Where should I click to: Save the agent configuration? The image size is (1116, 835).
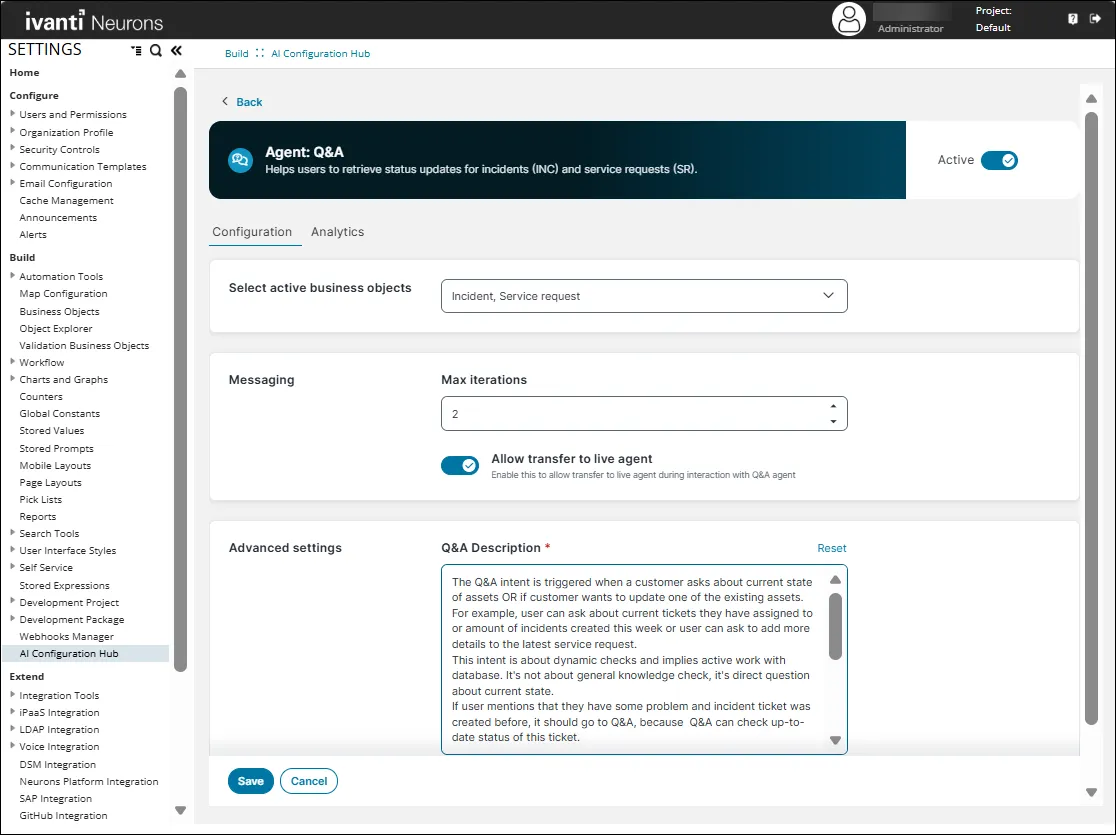[x=251, y=781]
